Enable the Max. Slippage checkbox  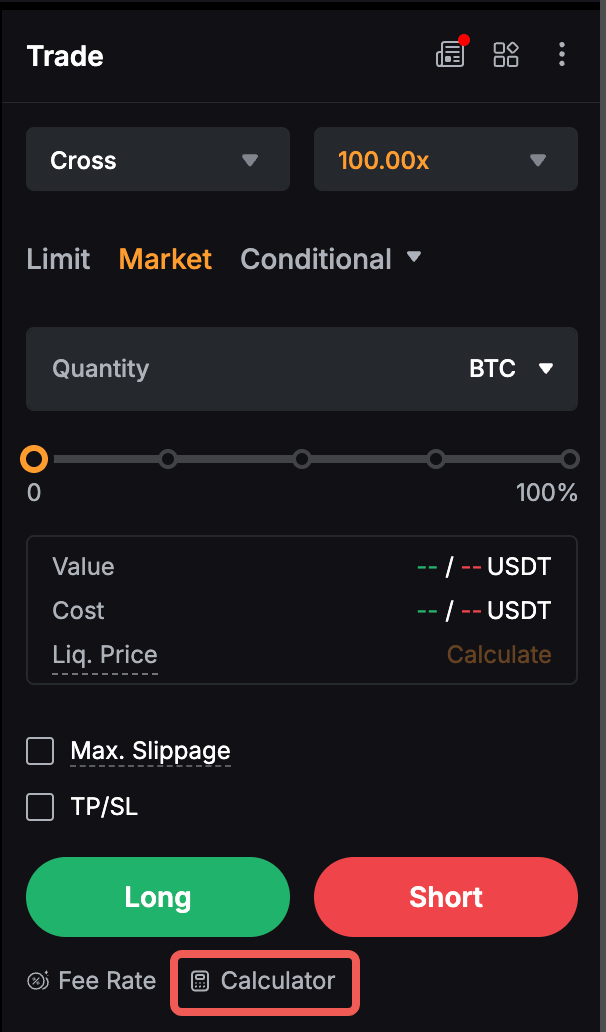point(40,751)
